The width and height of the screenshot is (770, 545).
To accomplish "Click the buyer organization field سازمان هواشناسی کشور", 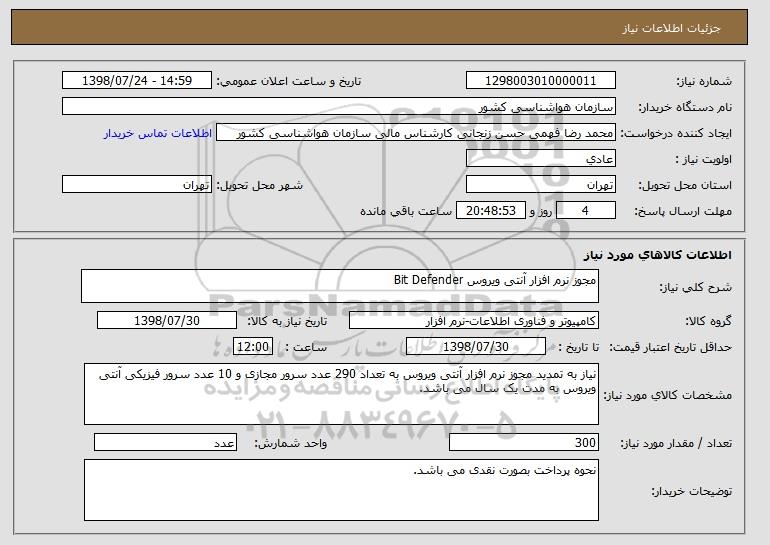I will point(339,107).
